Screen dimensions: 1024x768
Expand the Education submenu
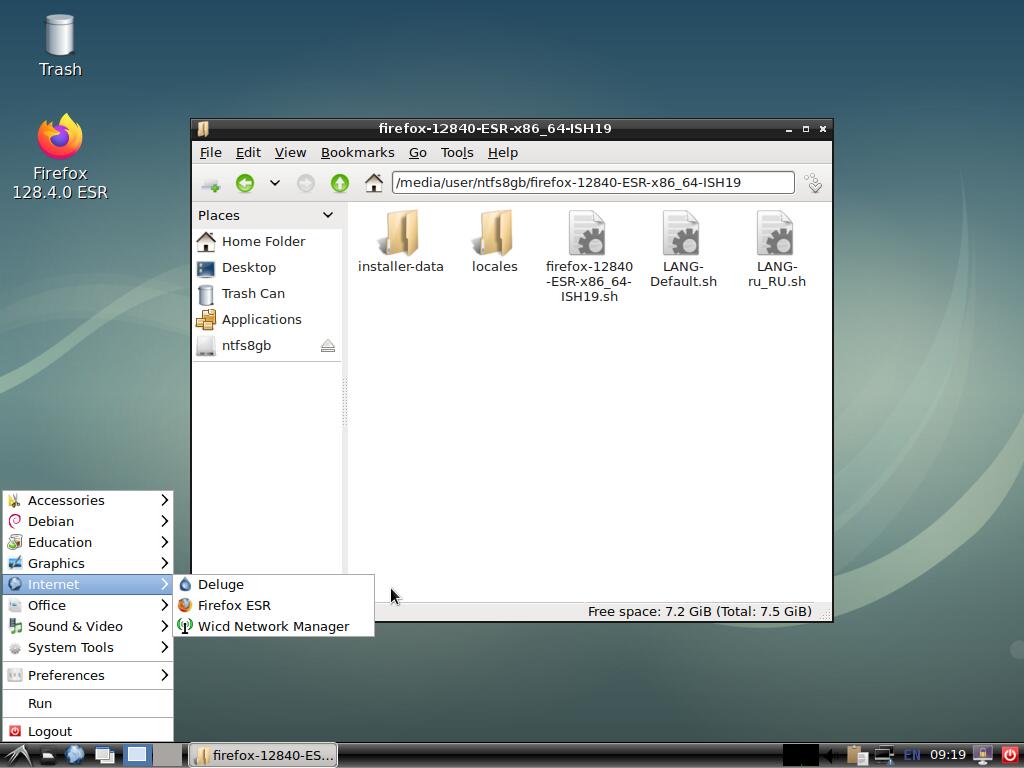(88, 543)
